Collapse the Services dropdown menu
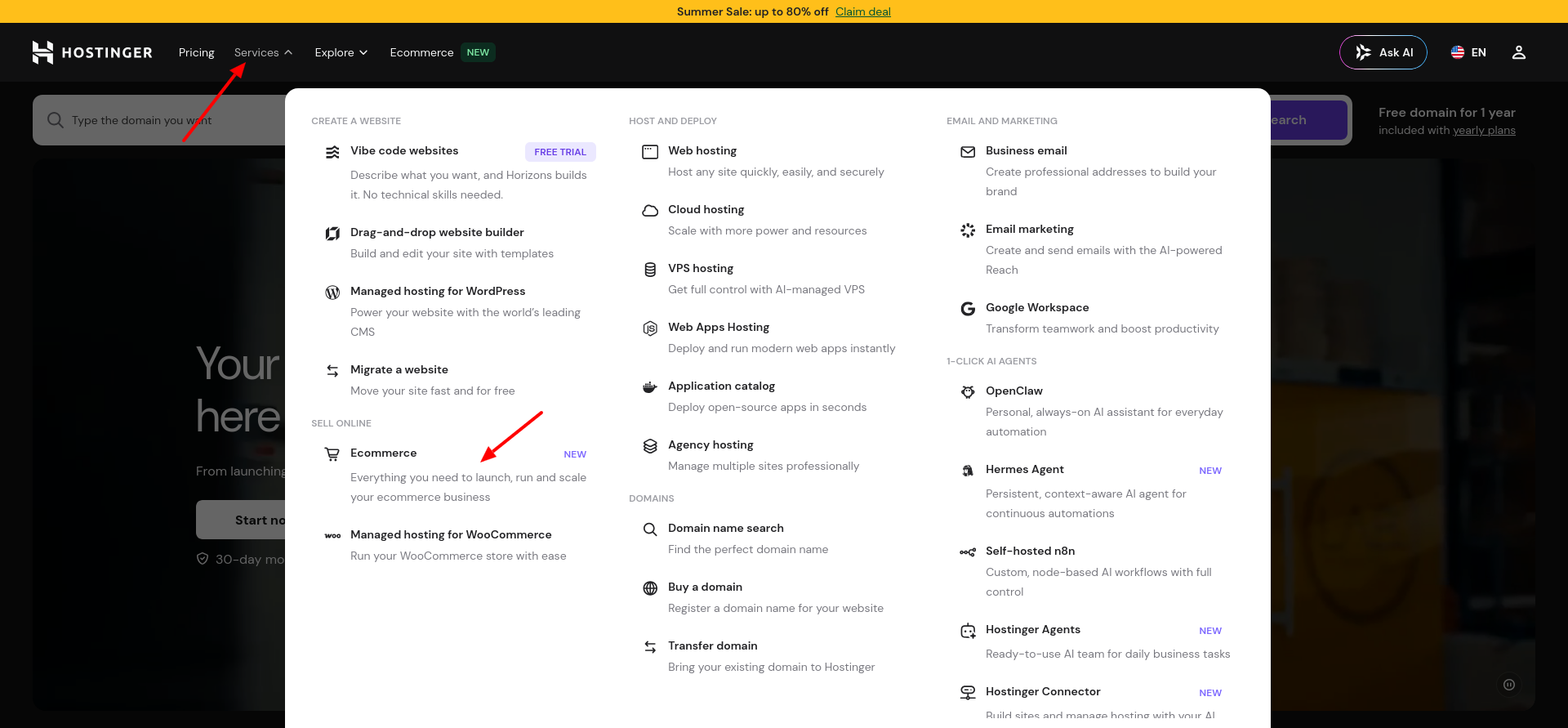The height and width of the screenshot is (728, 1568). pos(263,52)
